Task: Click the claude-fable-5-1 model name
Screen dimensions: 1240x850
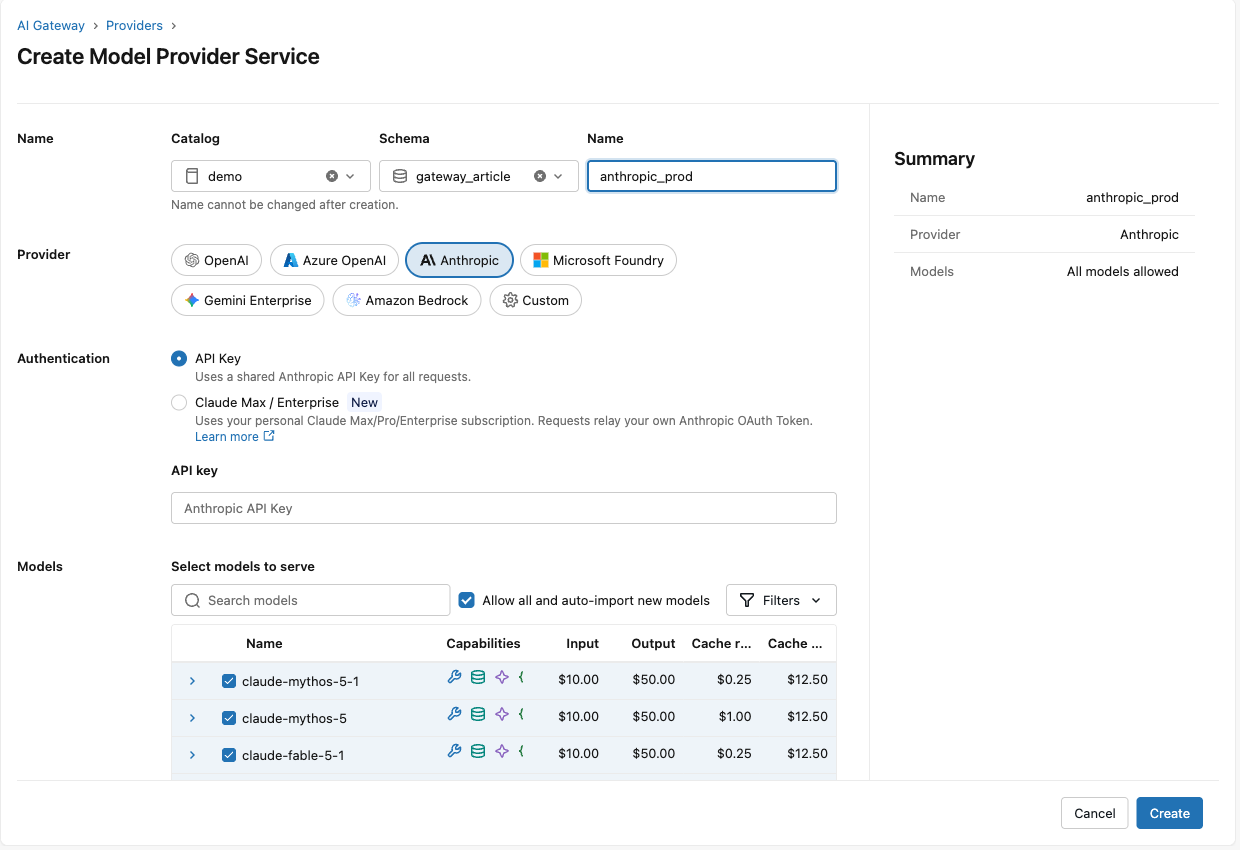Action: point(293,755)
